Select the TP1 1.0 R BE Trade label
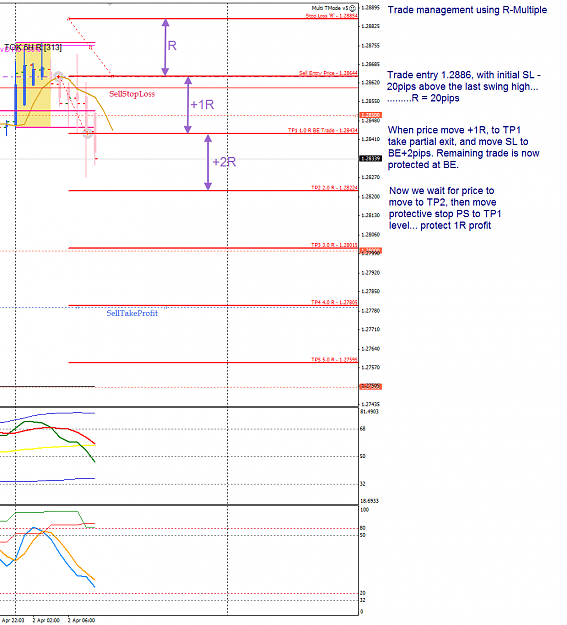Image resolution: width=567 pixels, height=625 pixels. click(323, 130)
